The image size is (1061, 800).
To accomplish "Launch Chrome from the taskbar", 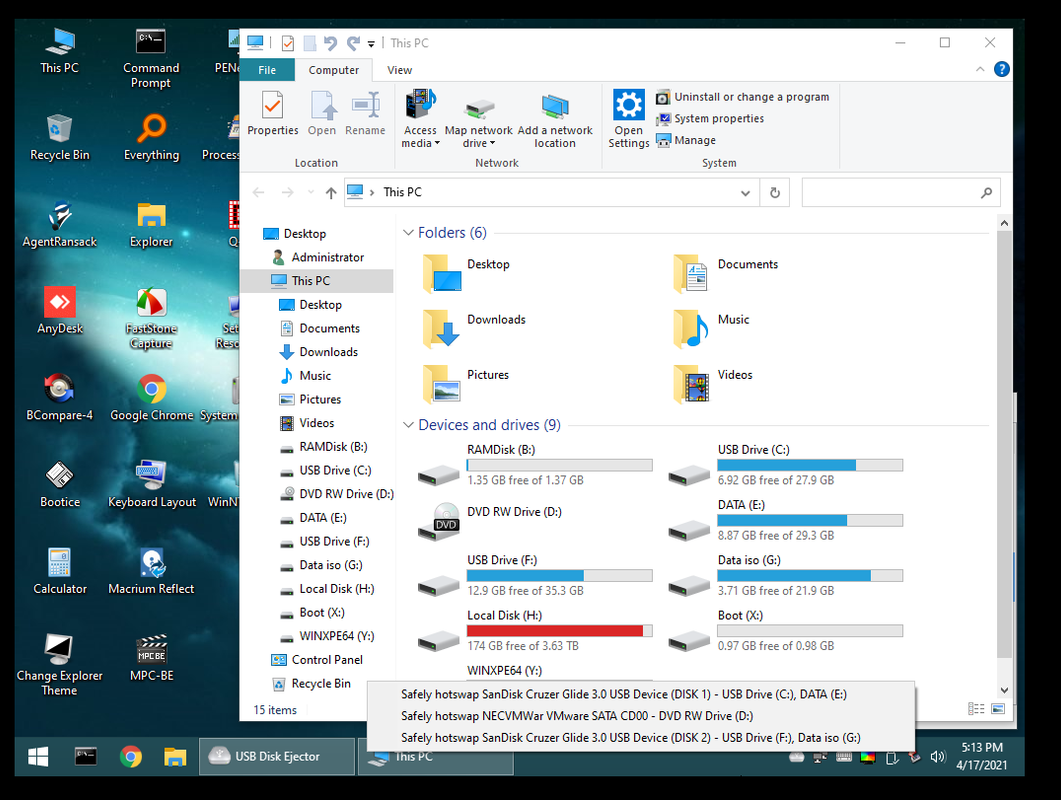I will click(x=131, y=757).
